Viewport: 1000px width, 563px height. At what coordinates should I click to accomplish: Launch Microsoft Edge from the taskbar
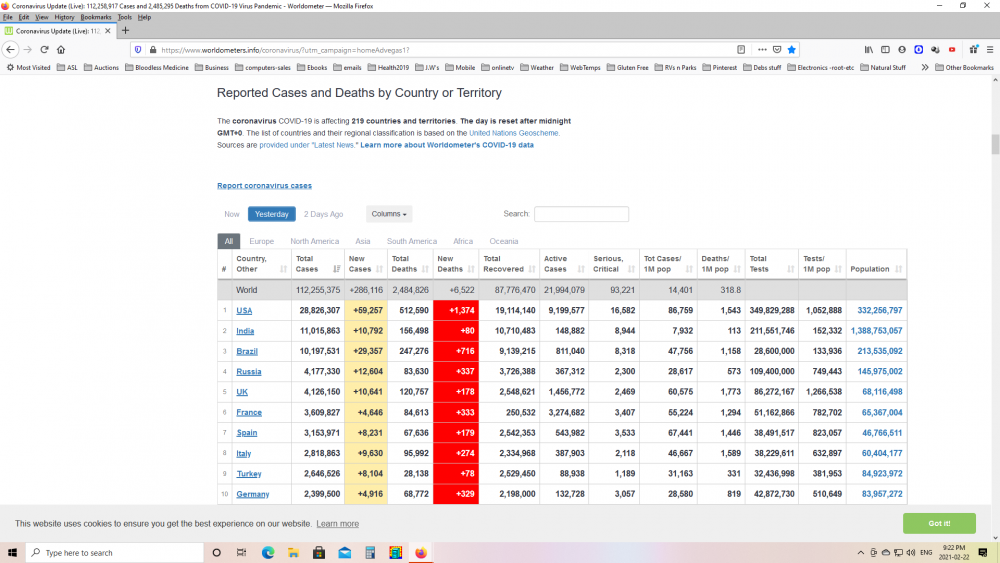coord(268,553)
